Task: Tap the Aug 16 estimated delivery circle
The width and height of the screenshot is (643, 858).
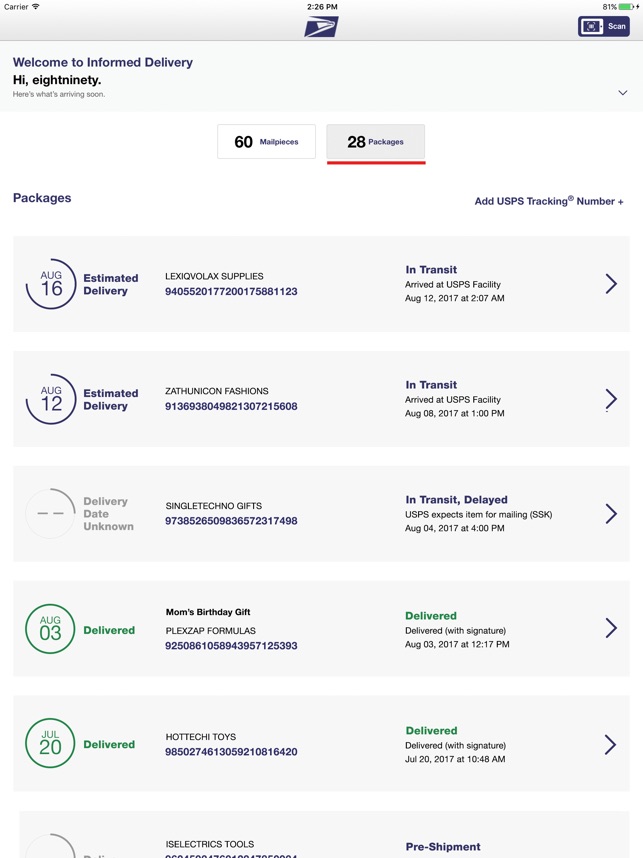Action: 51,284
